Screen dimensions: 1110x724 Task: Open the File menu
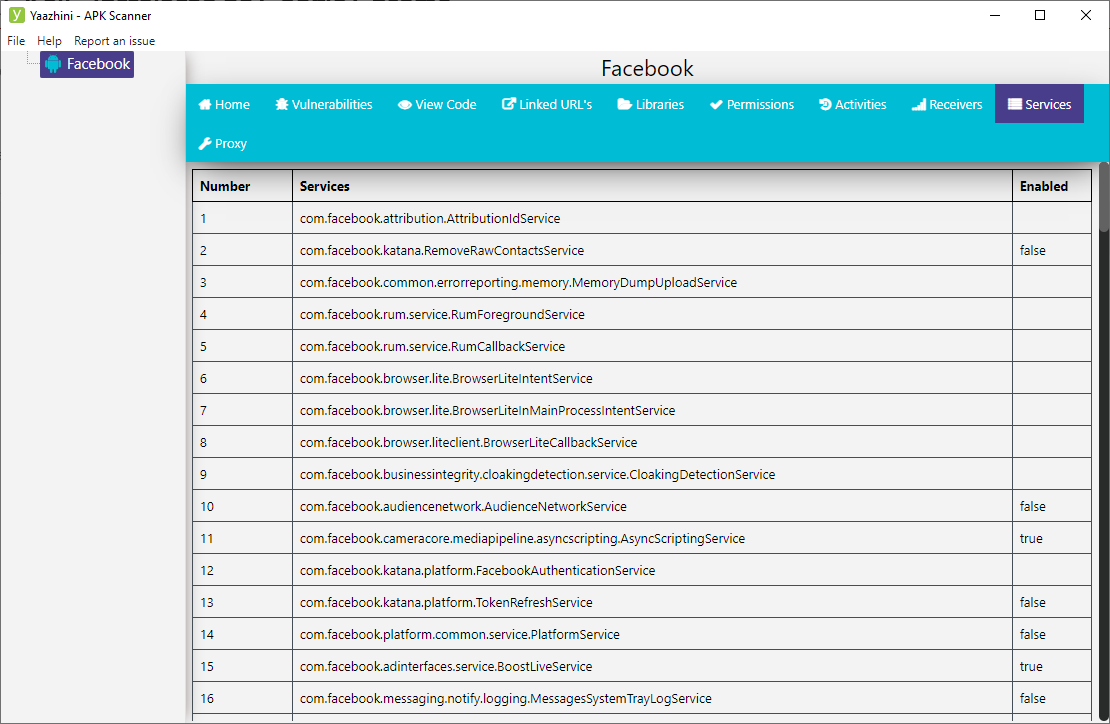(x=16, y=41)
